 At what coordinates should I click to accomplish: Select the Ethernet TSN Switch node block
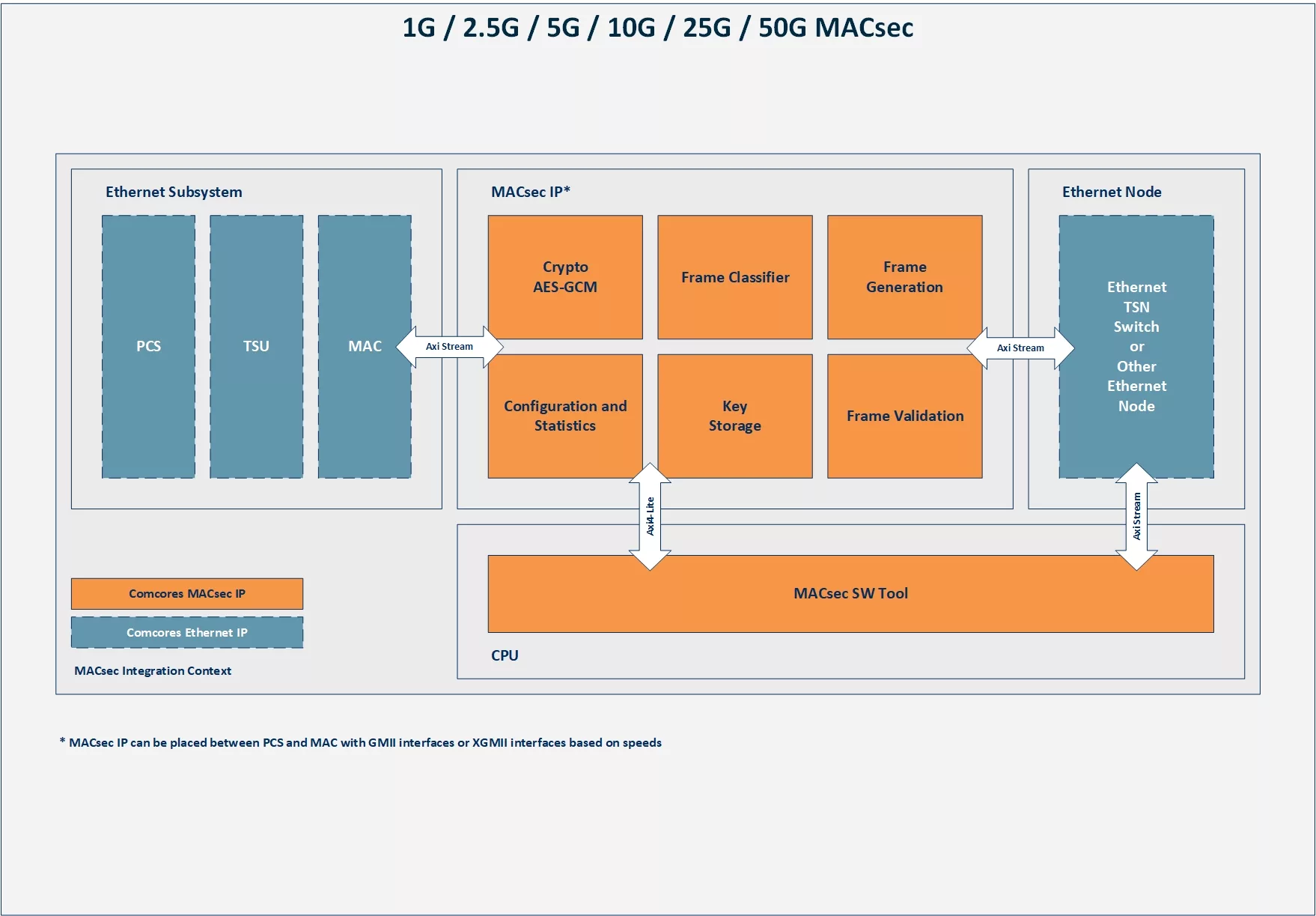[1136, 346]
